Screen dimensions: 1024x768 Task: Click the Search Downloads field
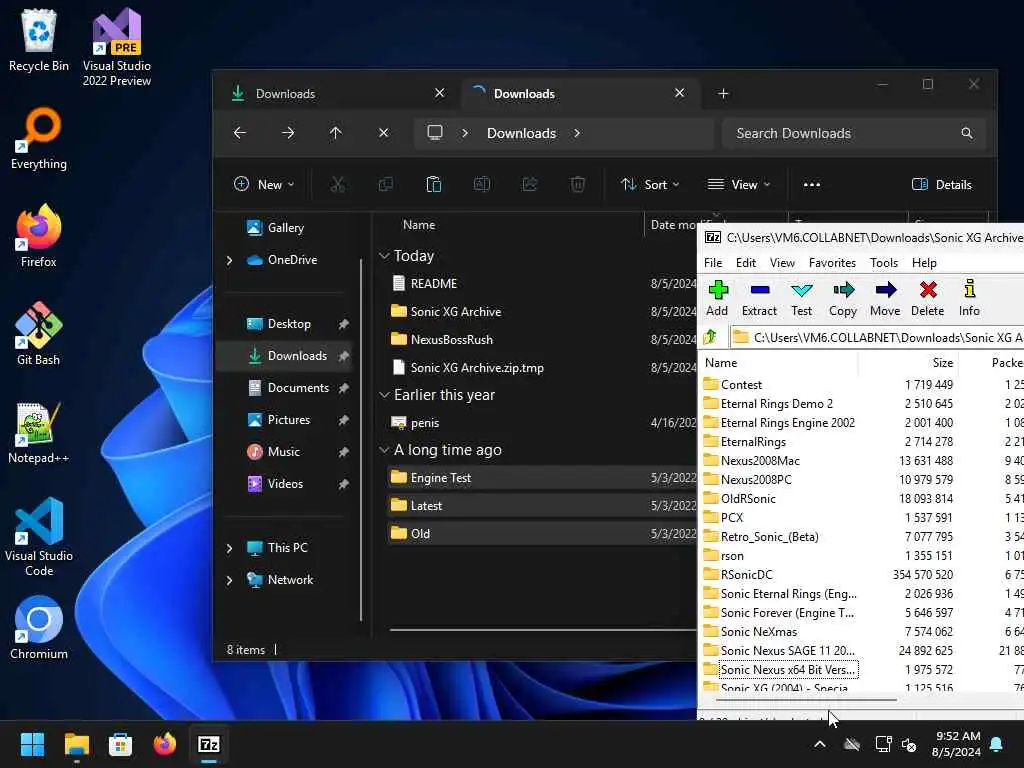pos(854,133)
